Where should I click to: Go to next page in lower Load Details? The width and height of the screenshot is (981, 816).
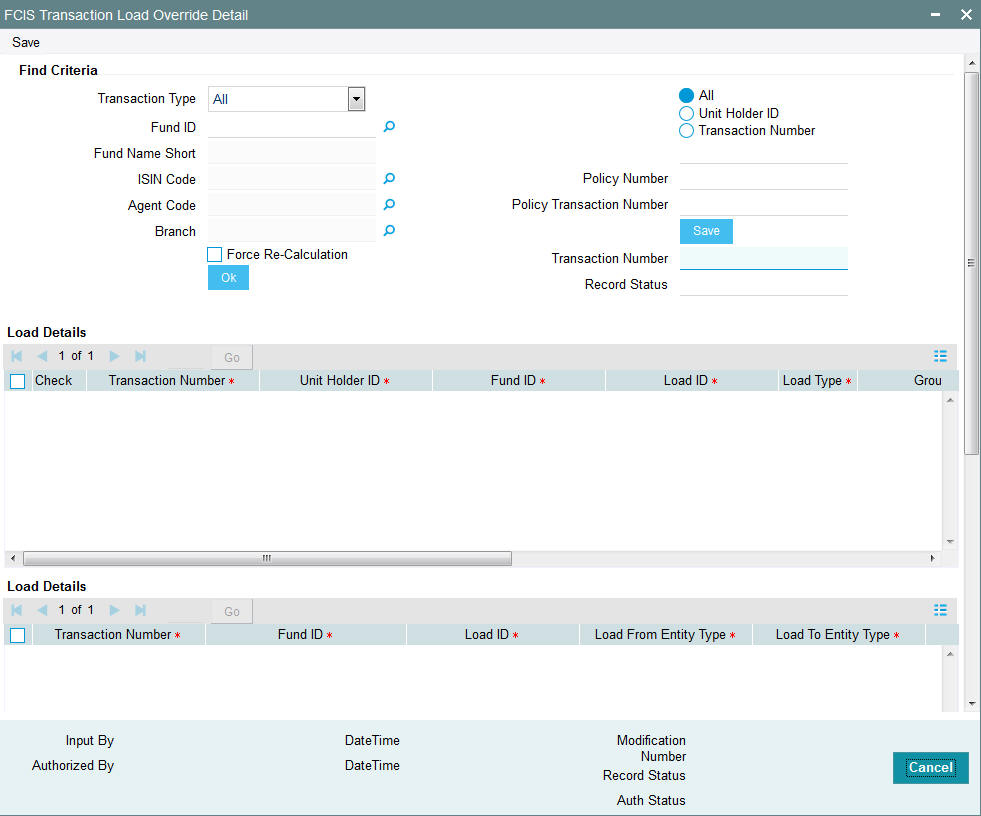114,610
